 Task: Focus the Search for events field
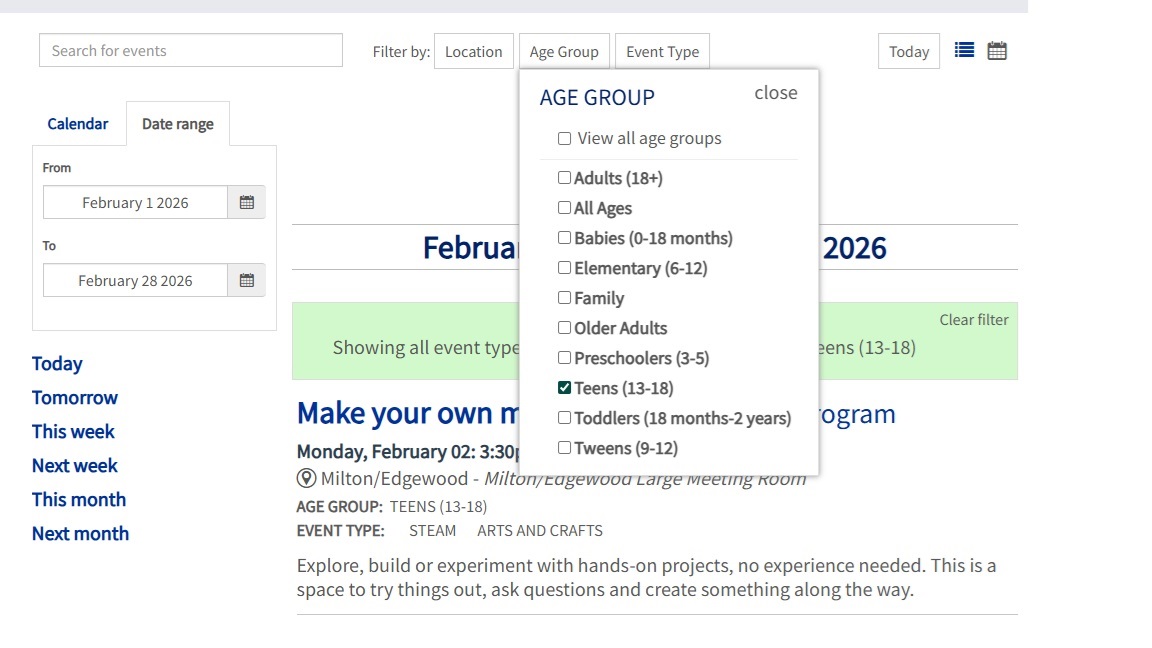(x=190, y=51)
